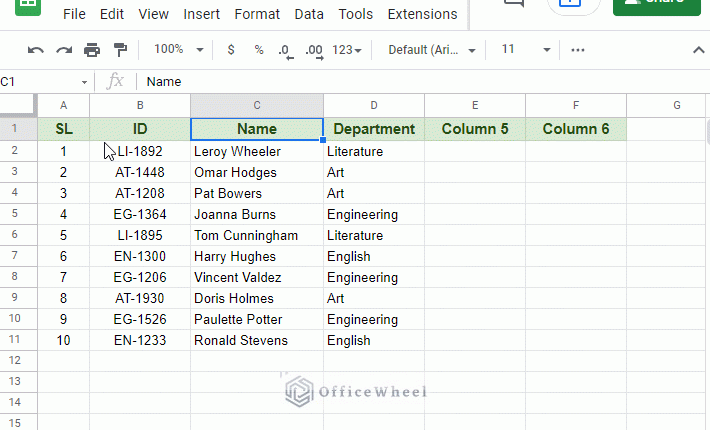Select the Paint format roller icon
Screen dimensions: 710x430
[x=120, y=50]
